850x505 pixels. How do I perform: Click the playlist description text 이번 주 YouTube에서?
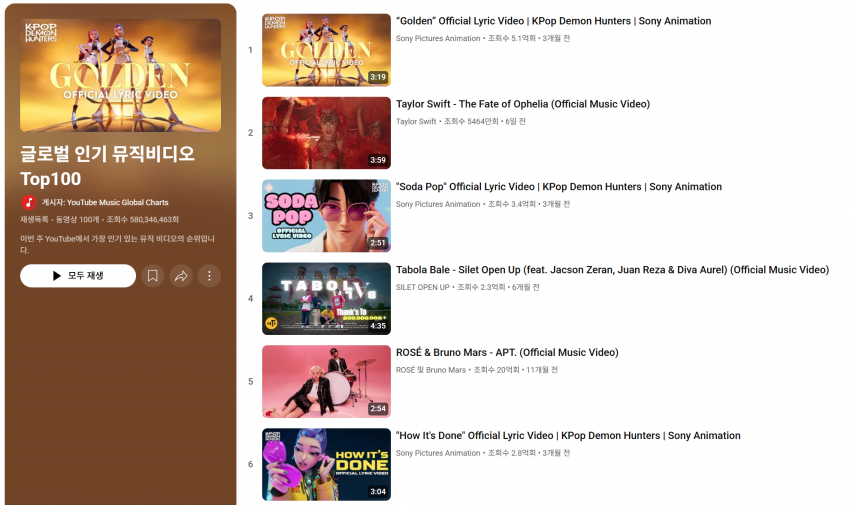coord(118,244)
